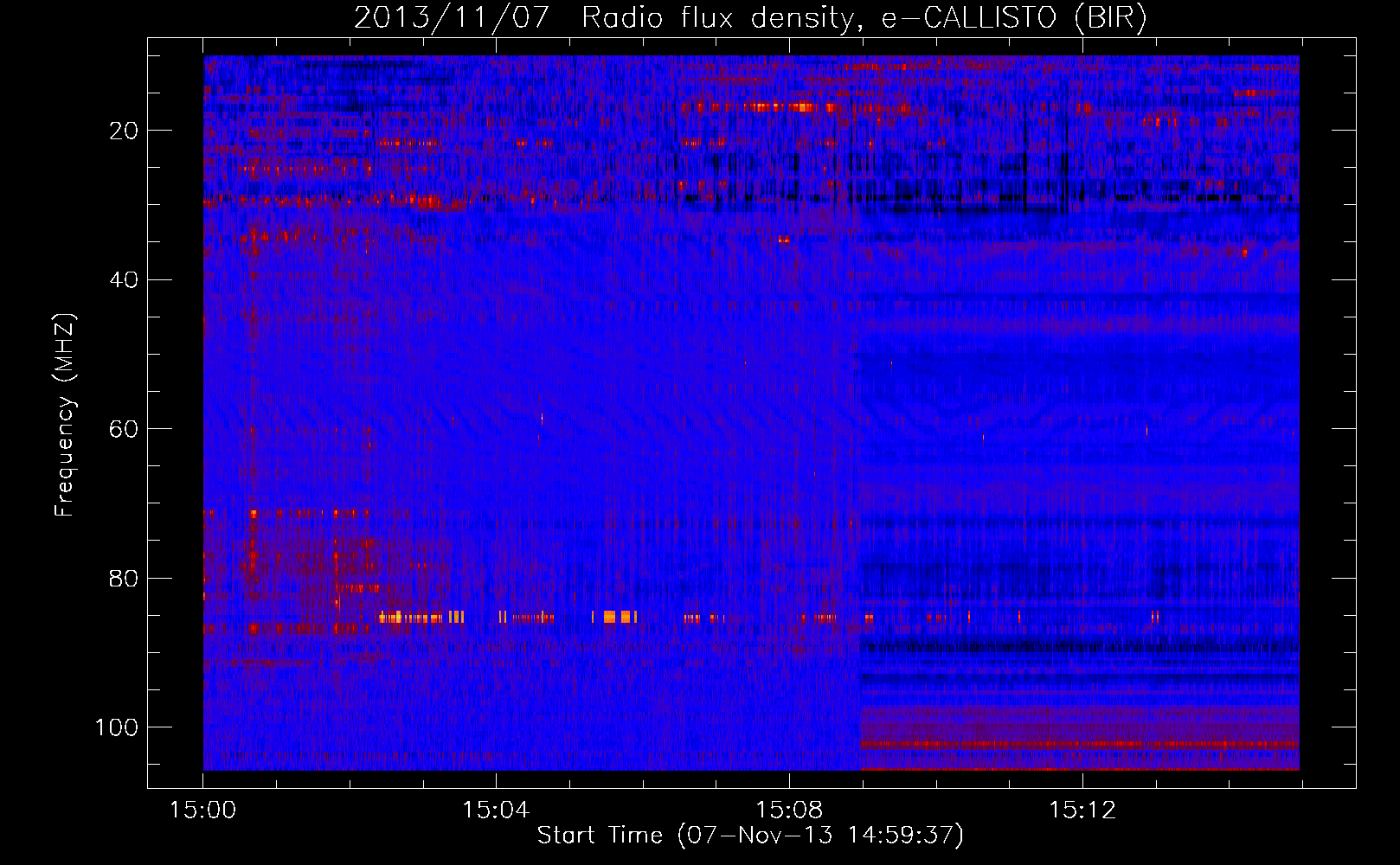Click the "60" frequency tick label
Screen dimensions: 1400x865
click(125, 429)
